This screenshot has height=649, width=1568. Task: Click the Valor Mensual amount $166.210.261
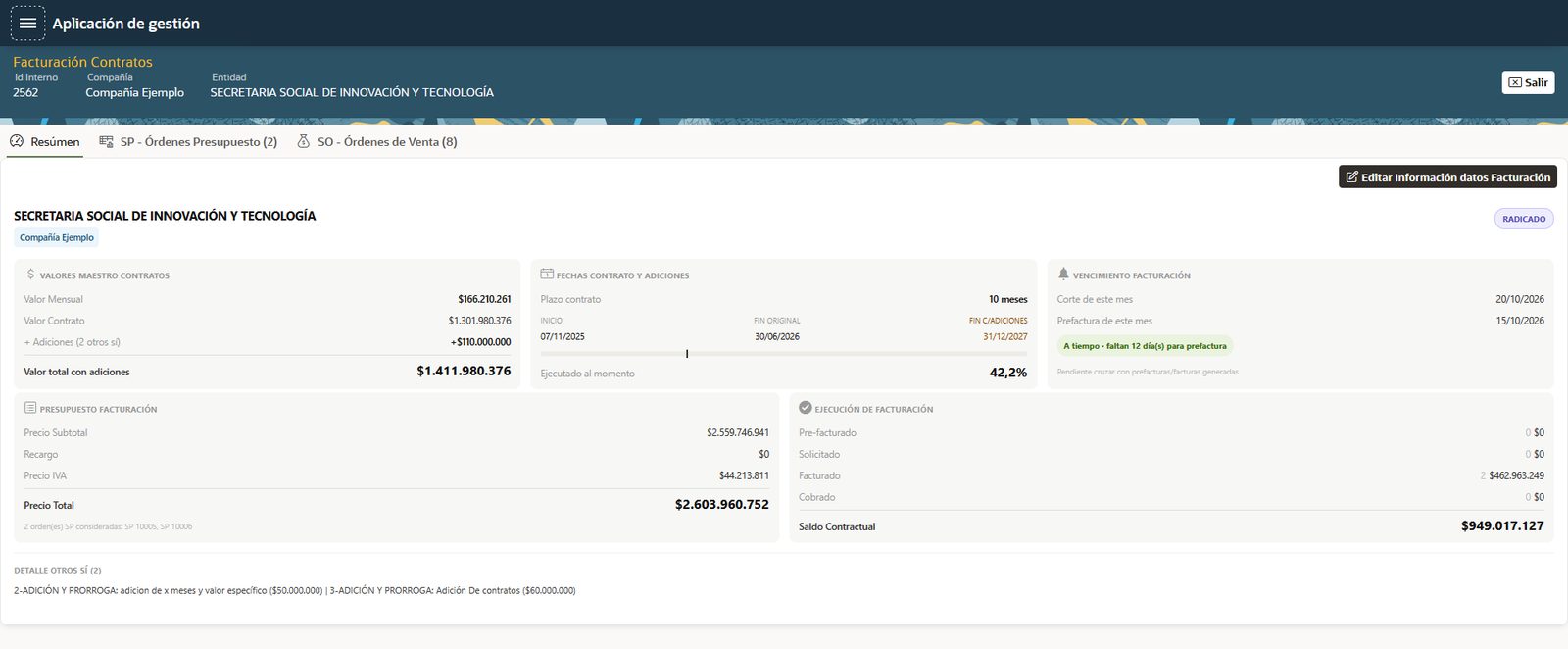tap(484, 299)
